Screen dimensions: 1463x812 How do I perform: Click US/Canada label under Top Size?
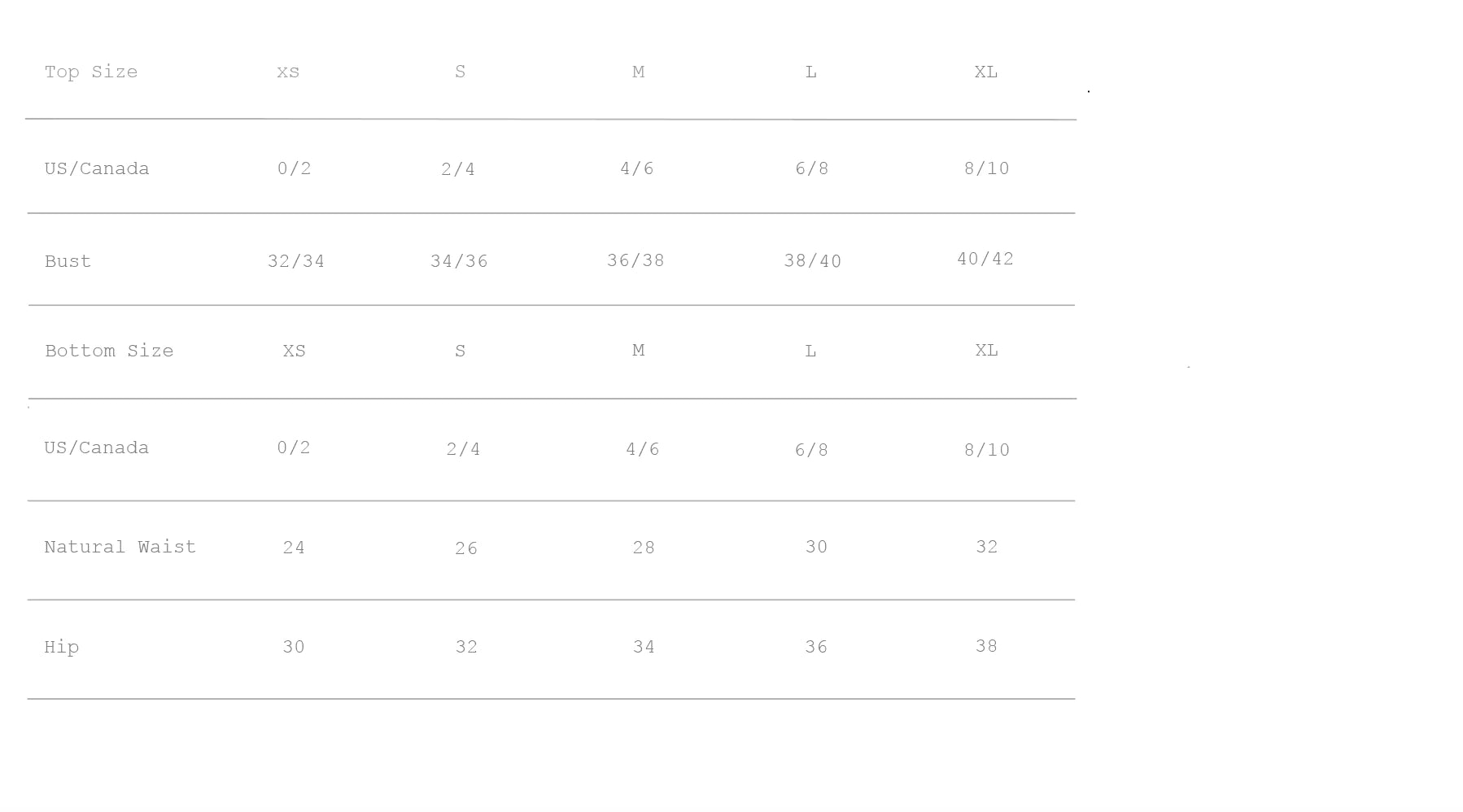[x=97, y=169]
